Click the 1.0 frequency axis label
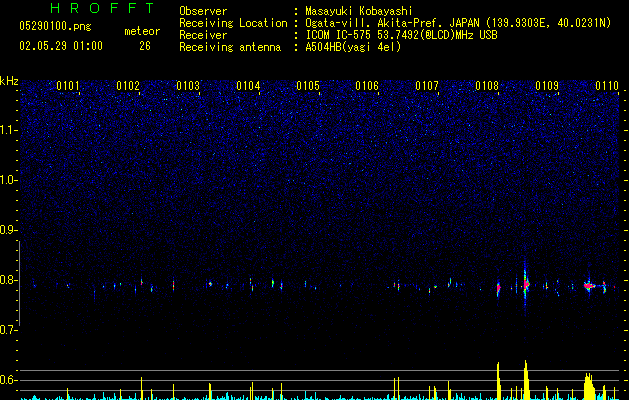The height and width of the screenshot is (400, 629). (9, 180)
